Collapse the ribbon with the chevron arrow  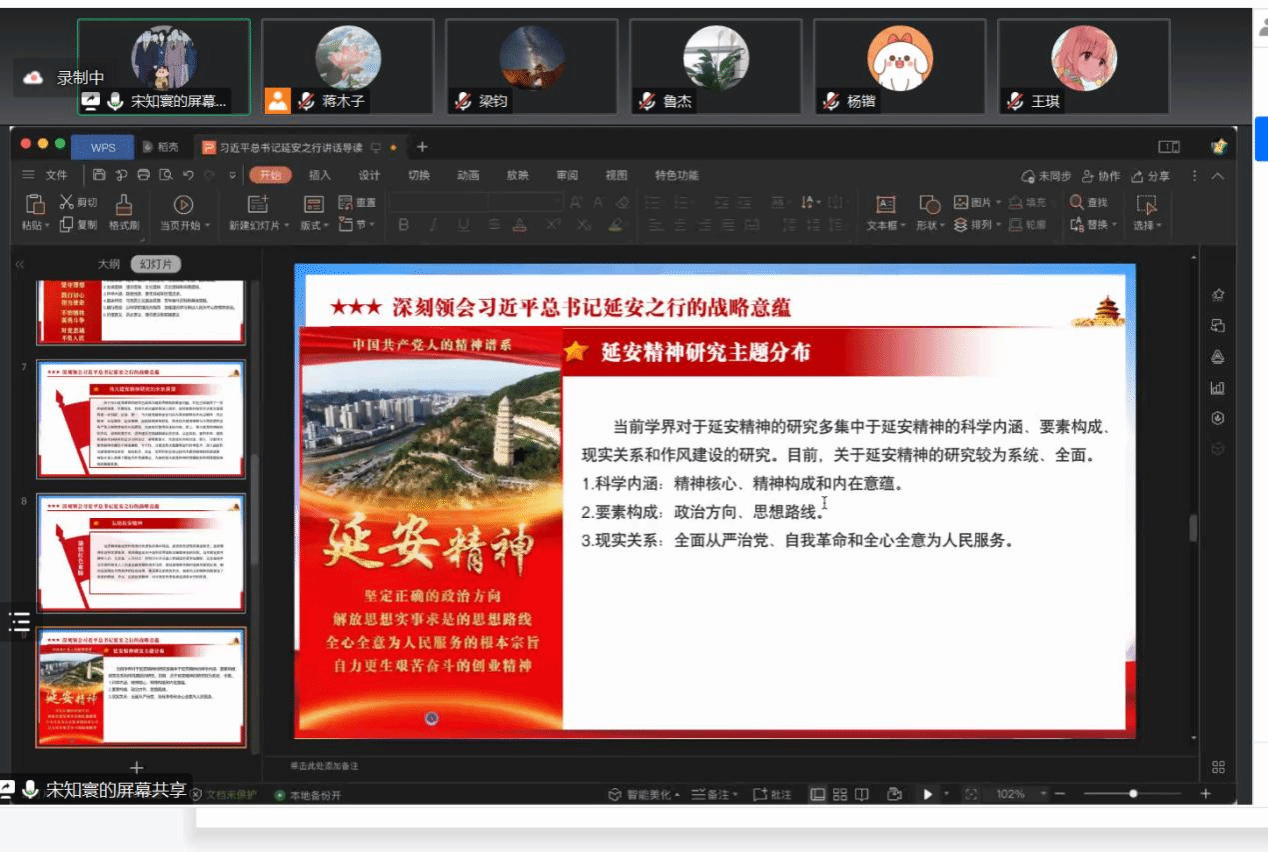click(x=1217, y=176)
